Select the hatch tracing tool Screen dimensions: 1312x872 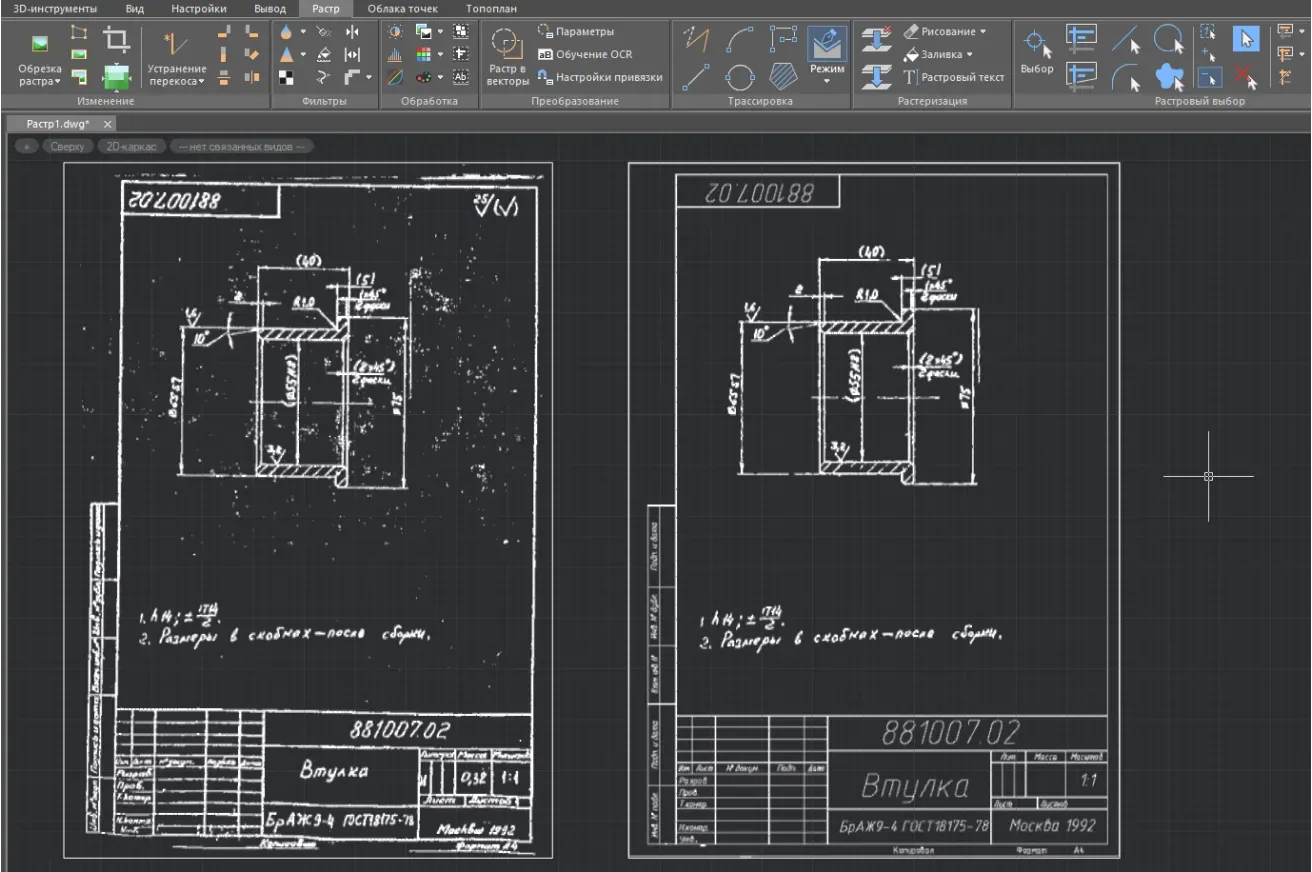coord(783,76)
